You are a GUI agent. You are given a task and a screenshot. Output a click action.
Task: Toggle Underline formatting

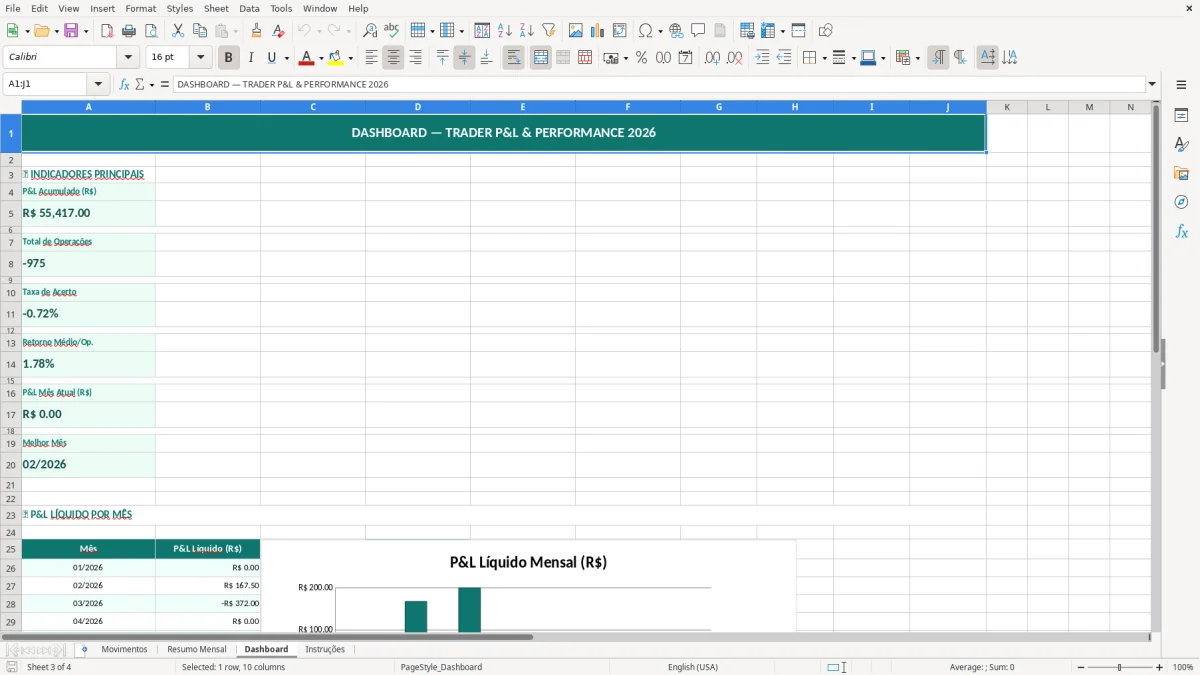(271, 58)
